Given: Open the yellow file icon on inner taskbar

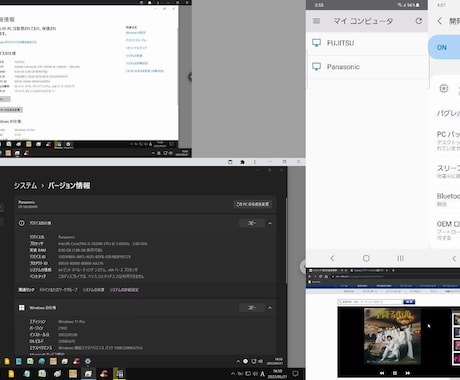Looking at the screenshot, I should (7, 361).
